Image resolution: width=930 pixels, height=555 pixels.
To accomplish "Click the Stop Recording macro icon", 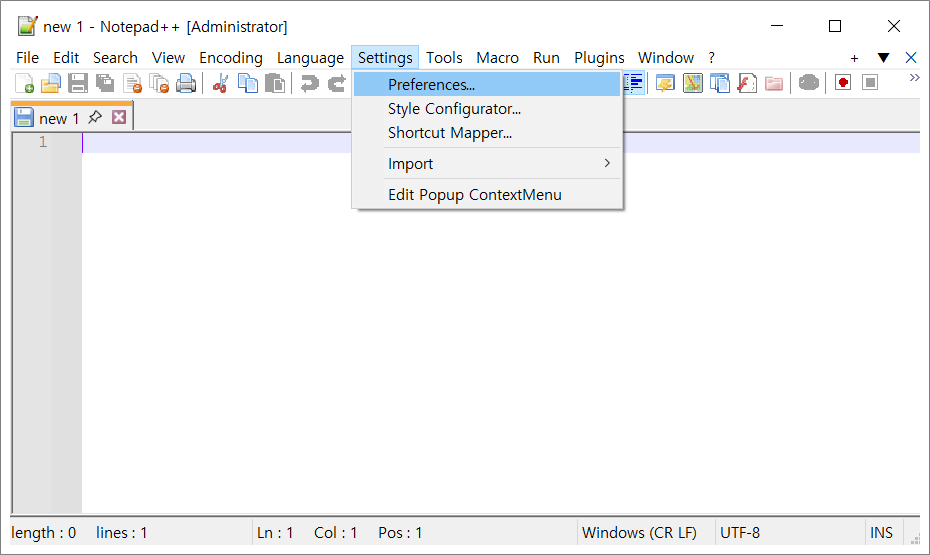I will (870, 83).
